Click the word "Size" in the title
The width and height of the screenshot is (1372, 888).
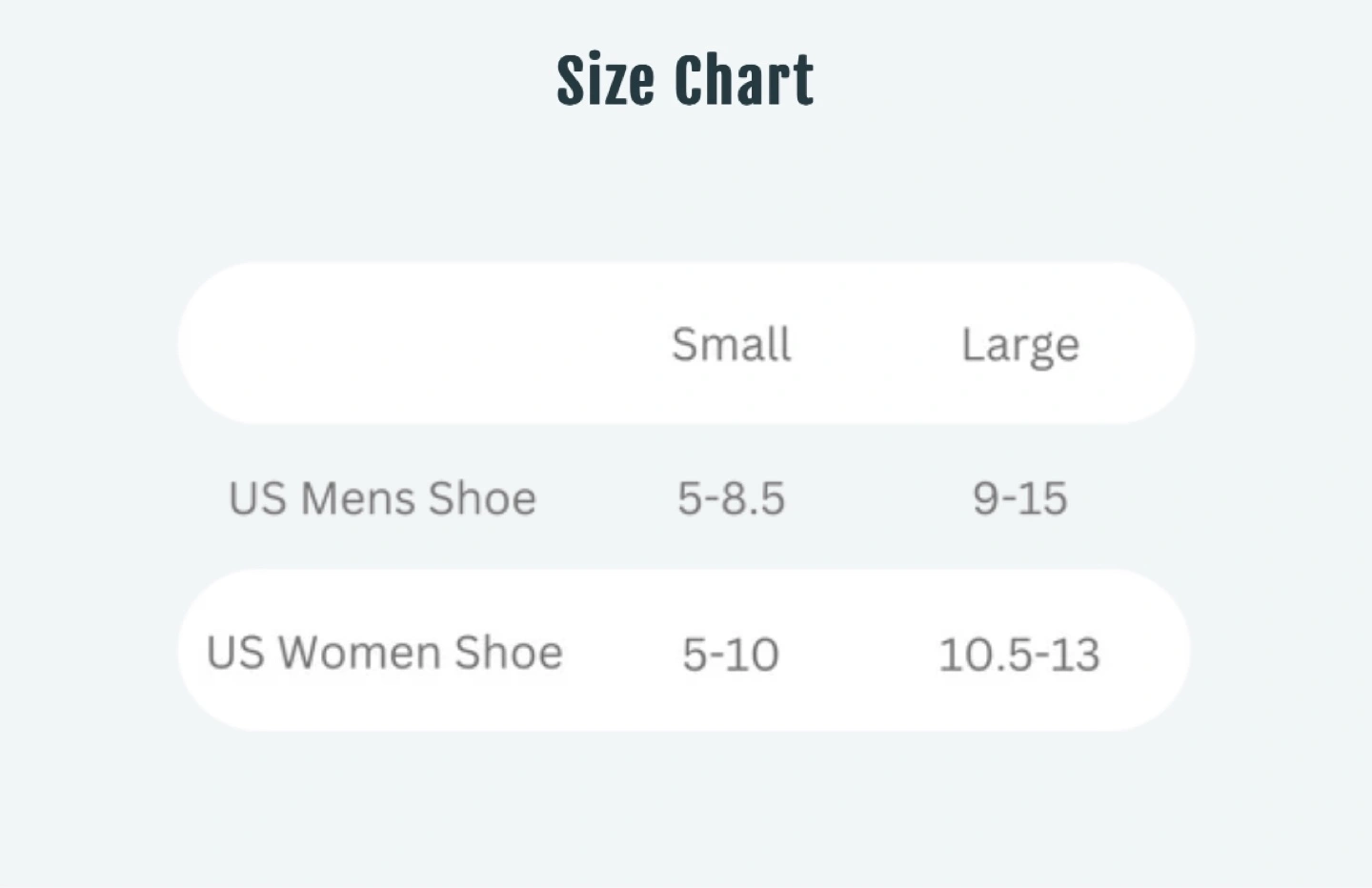pos(607,80)
